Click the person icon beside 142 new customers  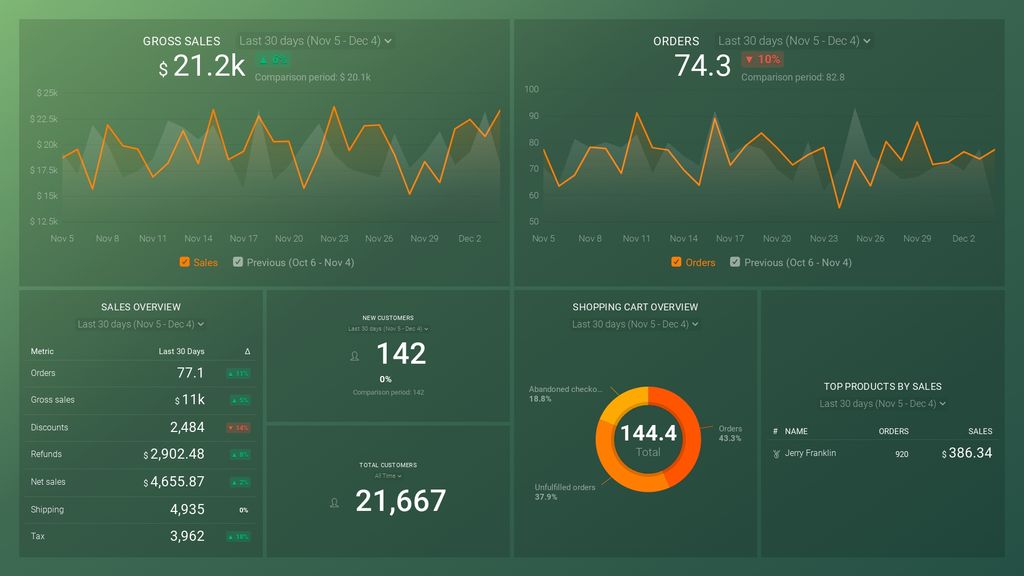[x=355, y=356]
